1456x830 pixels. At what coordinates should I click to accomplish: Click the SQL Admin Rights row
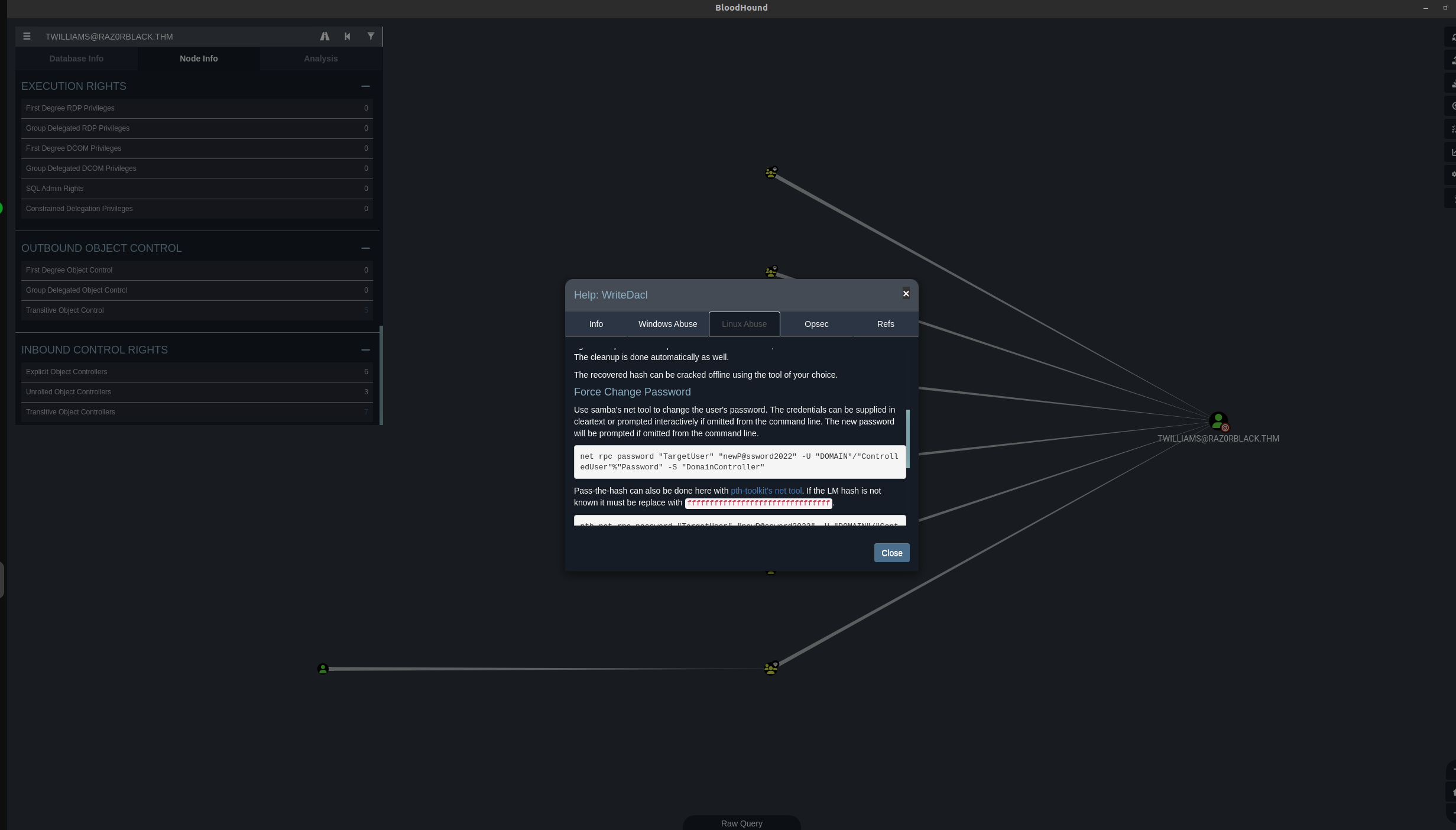coord(197,189)
